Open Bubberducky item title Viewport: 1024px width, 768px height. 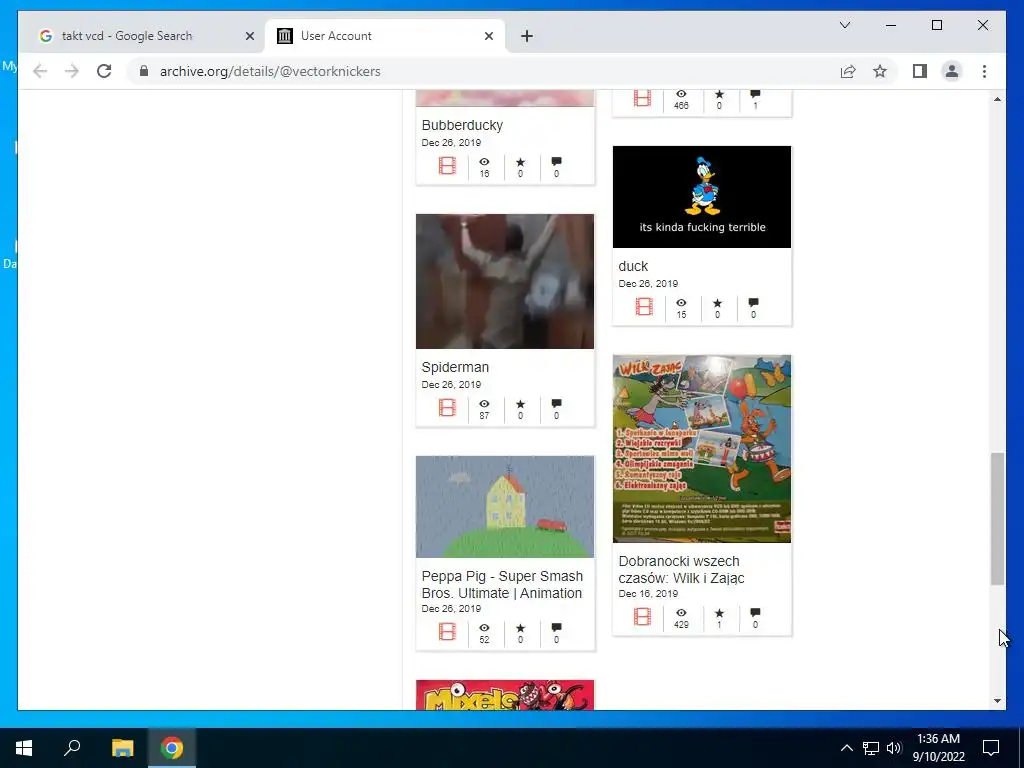click(462, 125)
